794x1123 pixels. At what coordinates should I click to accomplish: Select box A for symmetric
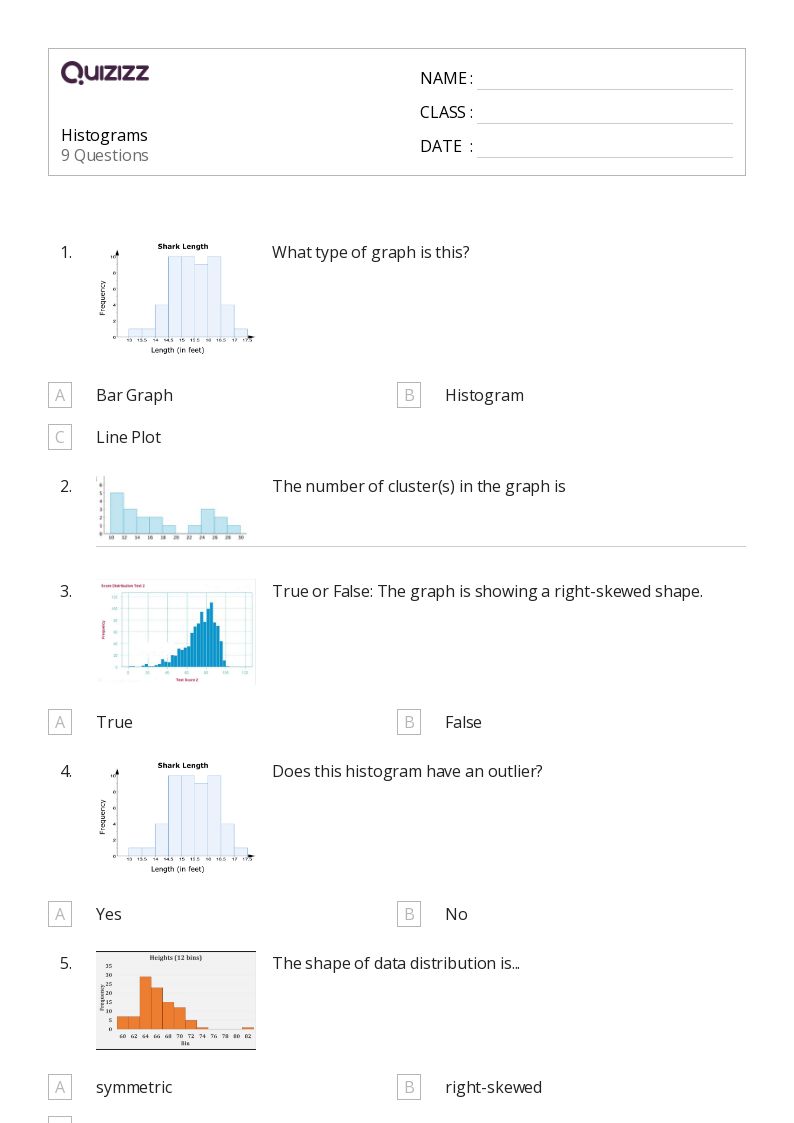coord(60,1087)
